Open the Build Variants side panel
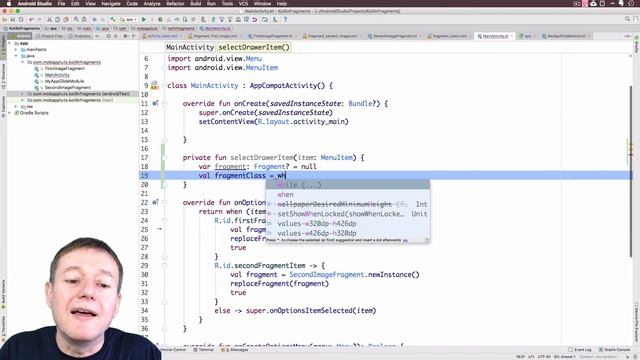640x360 pixels. pyautogui.click(x=3, y=295)
